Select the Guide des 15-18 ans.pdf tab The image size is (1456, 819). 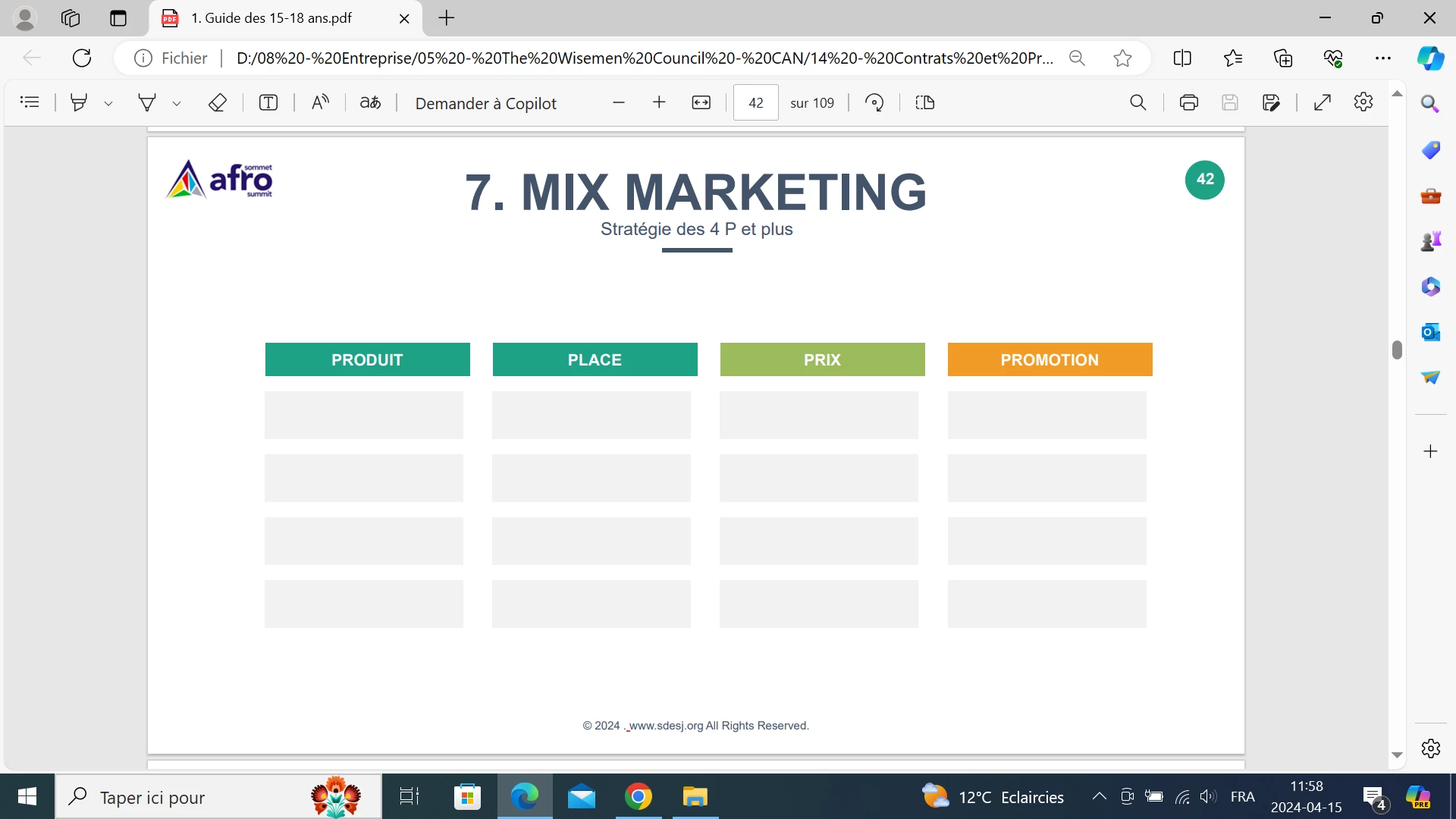pos(271,18)
